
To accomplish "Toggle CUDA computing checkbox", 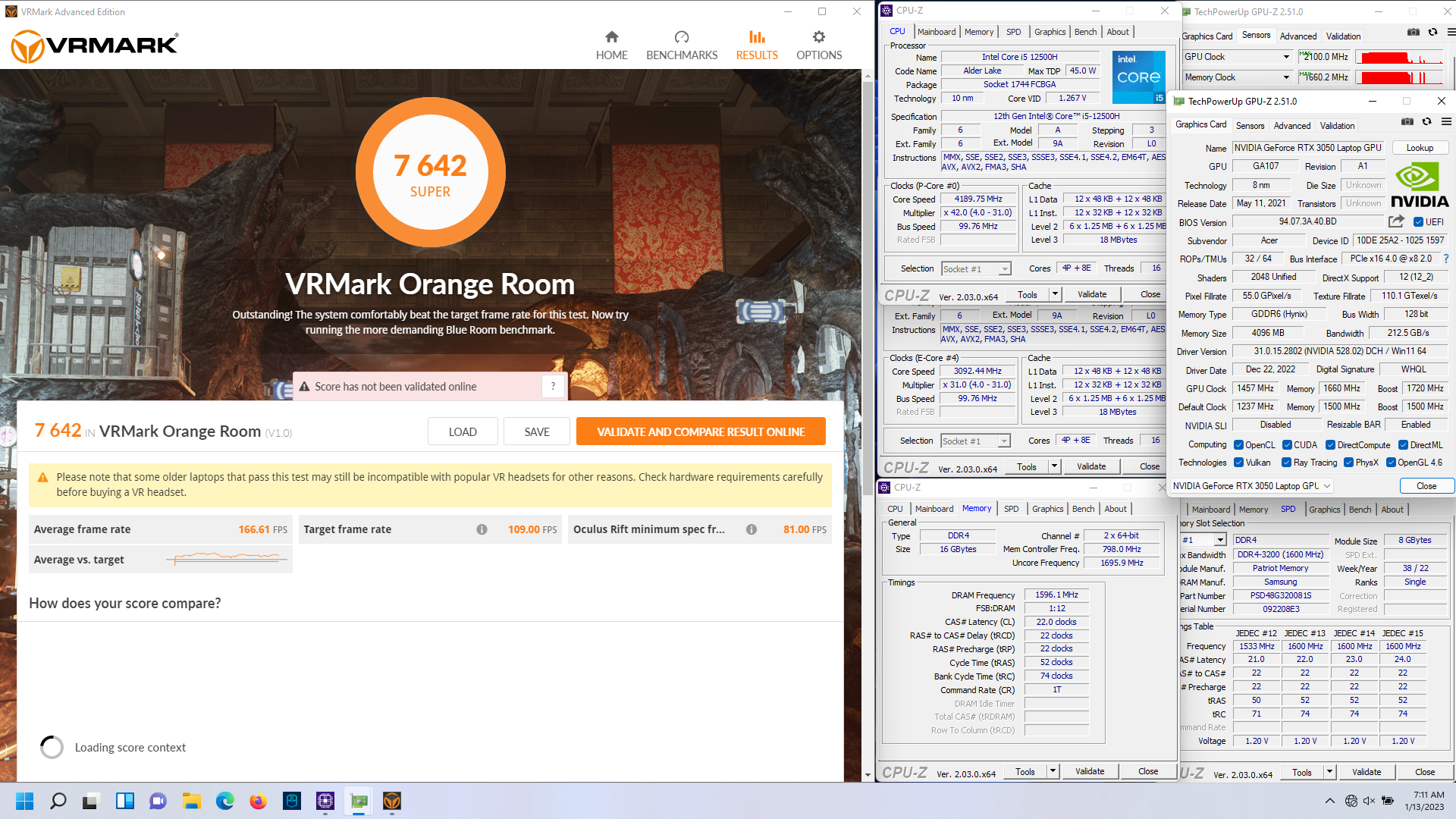I will click(1288, 445).
